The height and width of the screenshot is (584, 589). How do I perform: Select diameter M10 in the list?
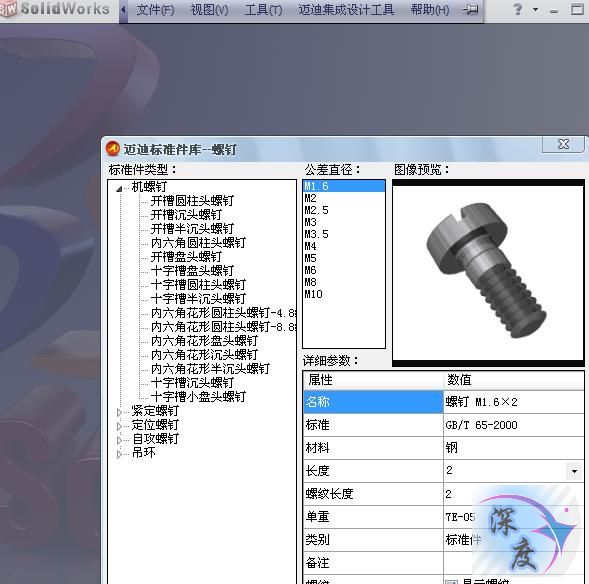pos(344,294)
